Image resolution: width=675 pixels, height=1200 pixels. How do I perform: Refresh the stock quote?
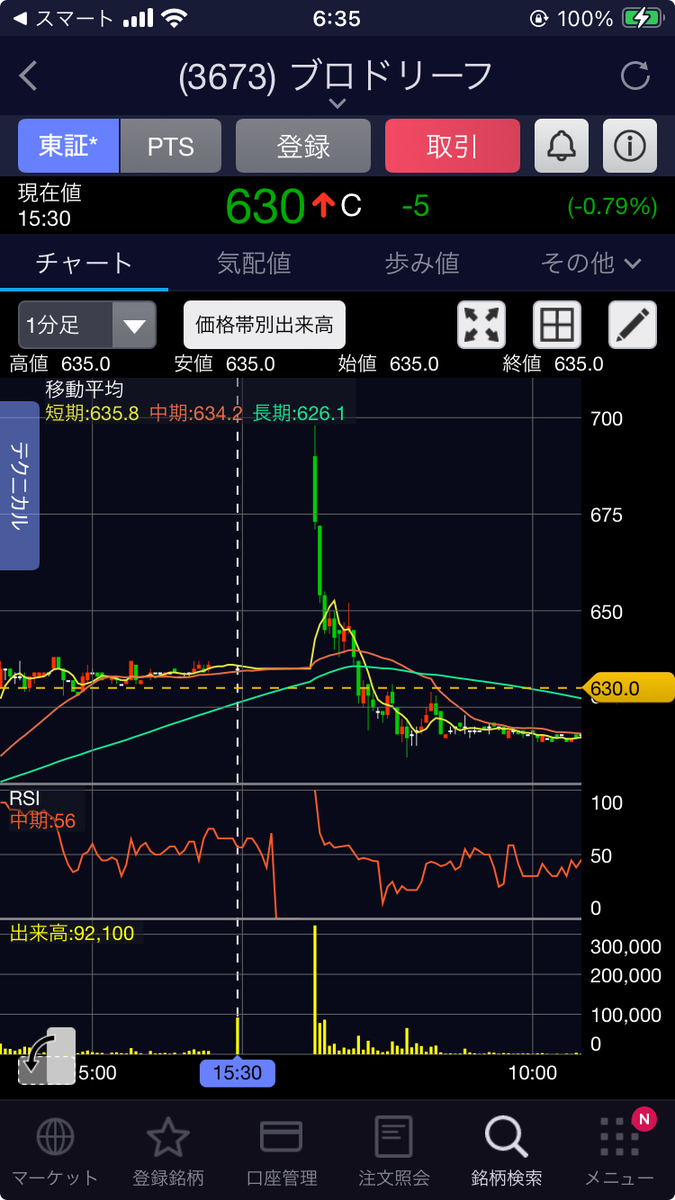[635, 76]
